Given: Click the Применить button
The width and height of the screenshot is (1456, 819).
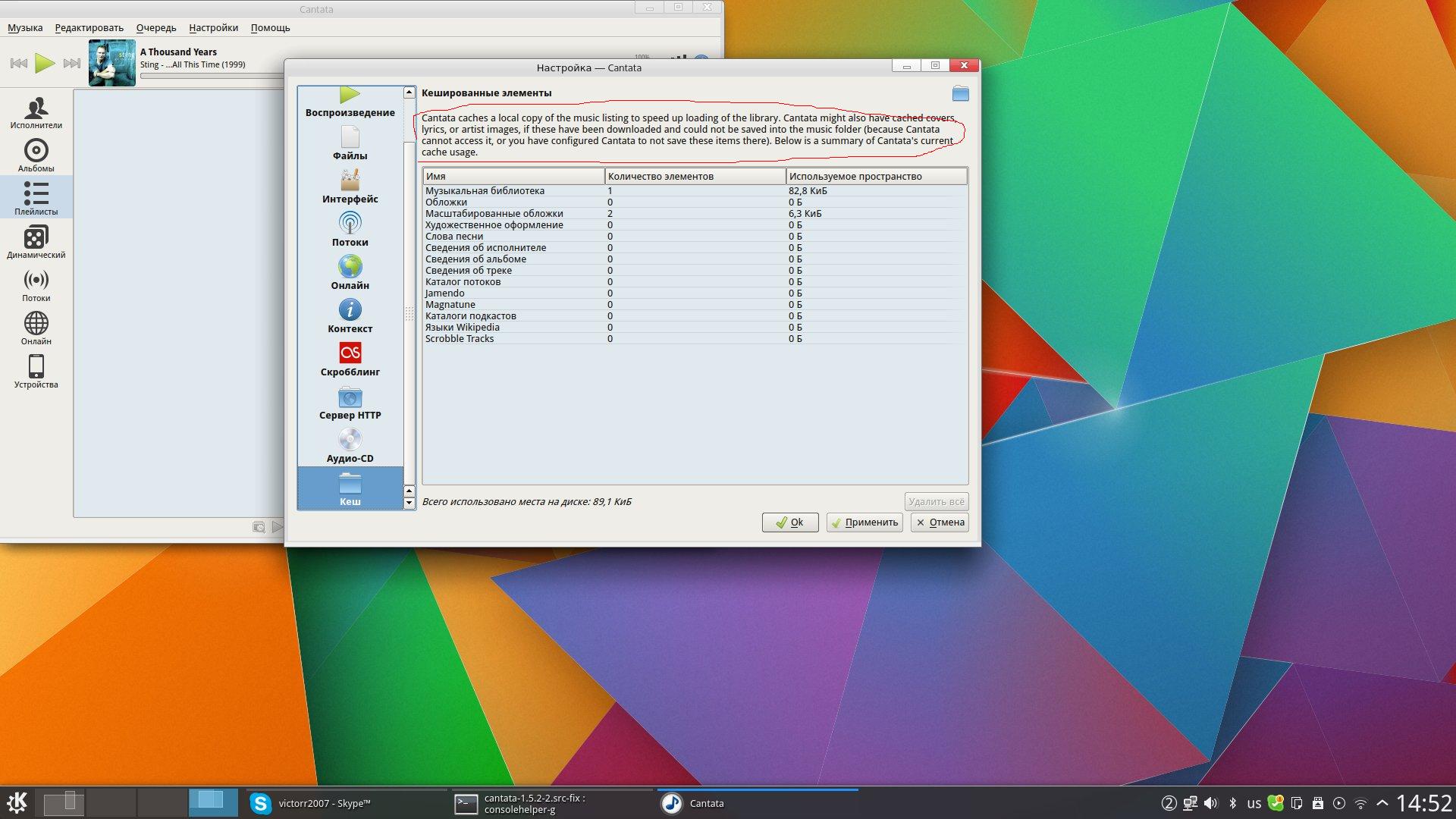Looking at the screenshot, I should (x=864, y=522).
